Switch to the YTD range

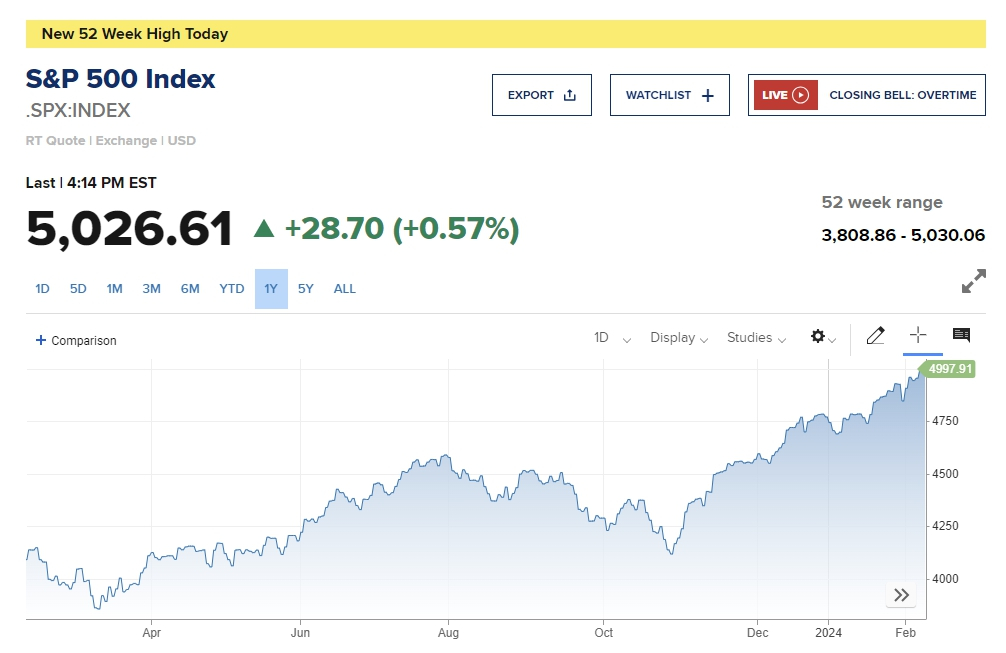[x=232, y=289]
